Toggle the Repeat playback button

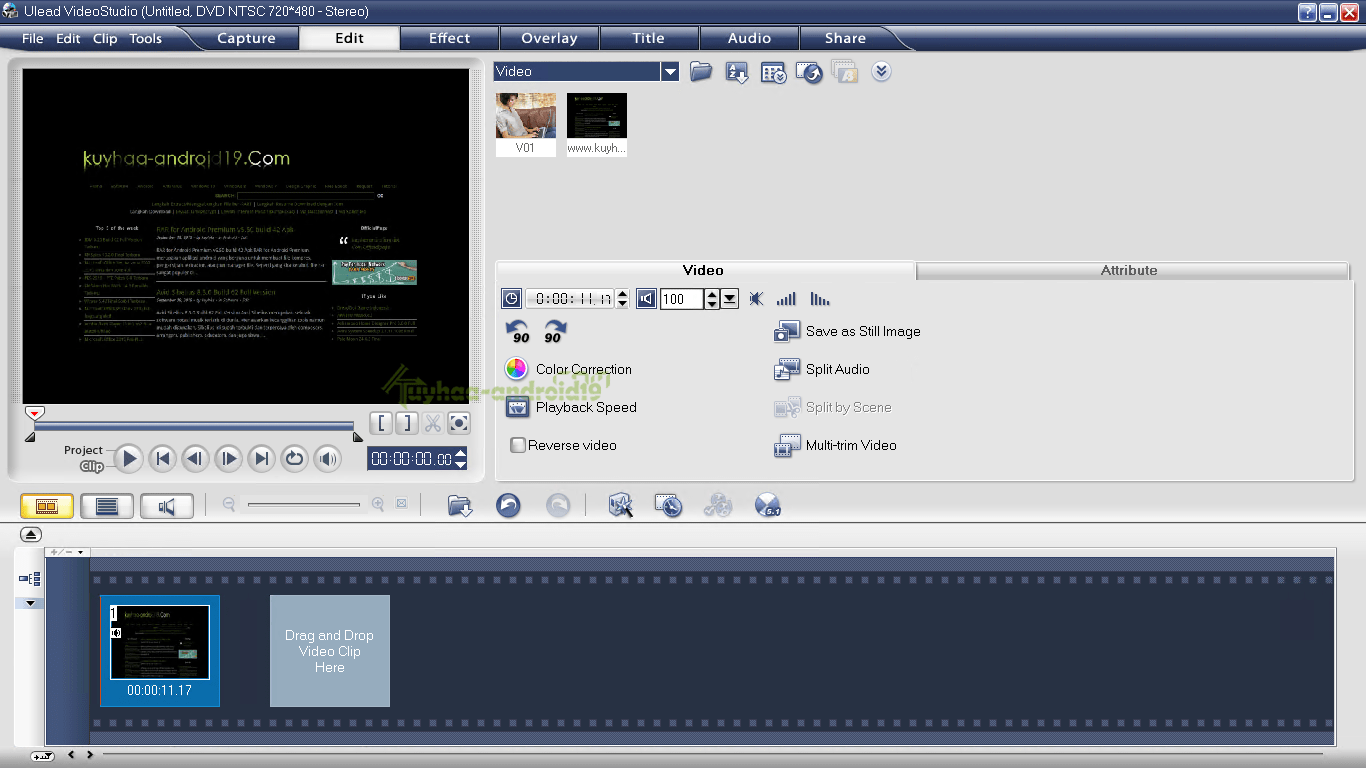click(294, 459)
